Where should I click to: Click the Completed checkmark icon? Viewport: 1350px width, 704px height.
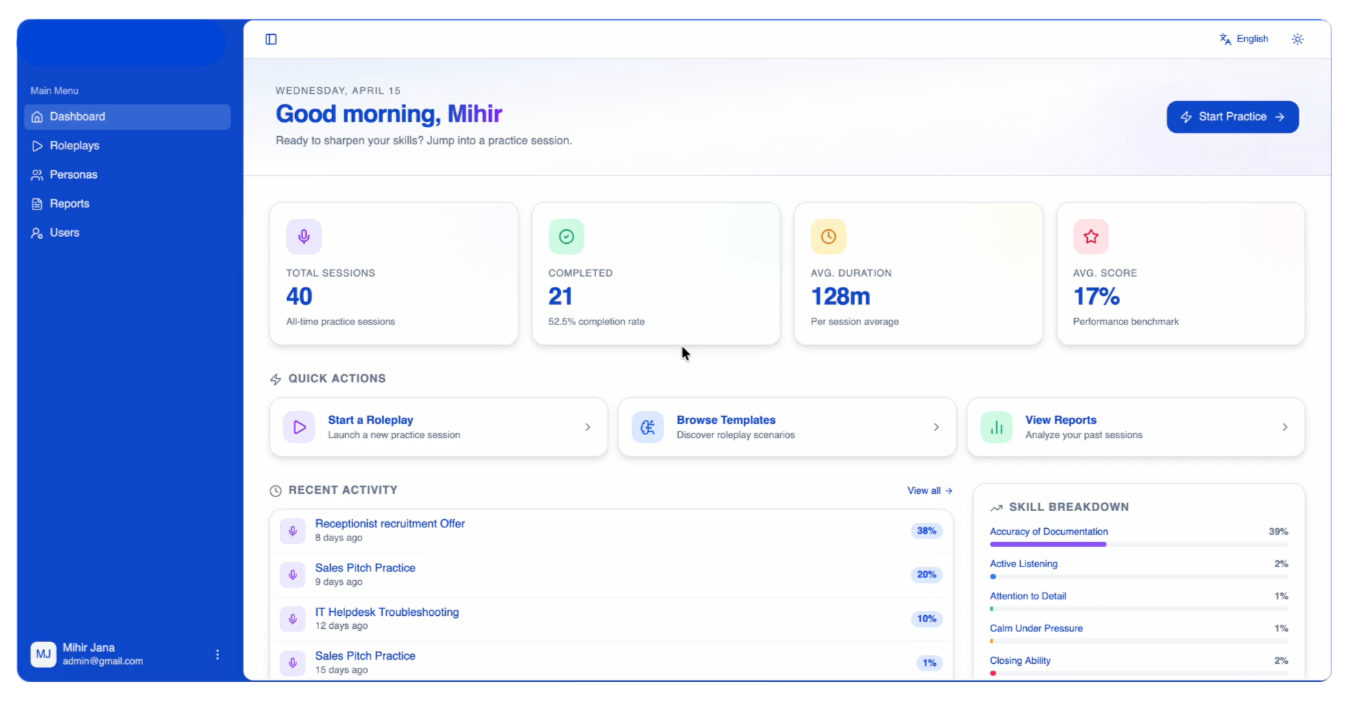[566, 237]
